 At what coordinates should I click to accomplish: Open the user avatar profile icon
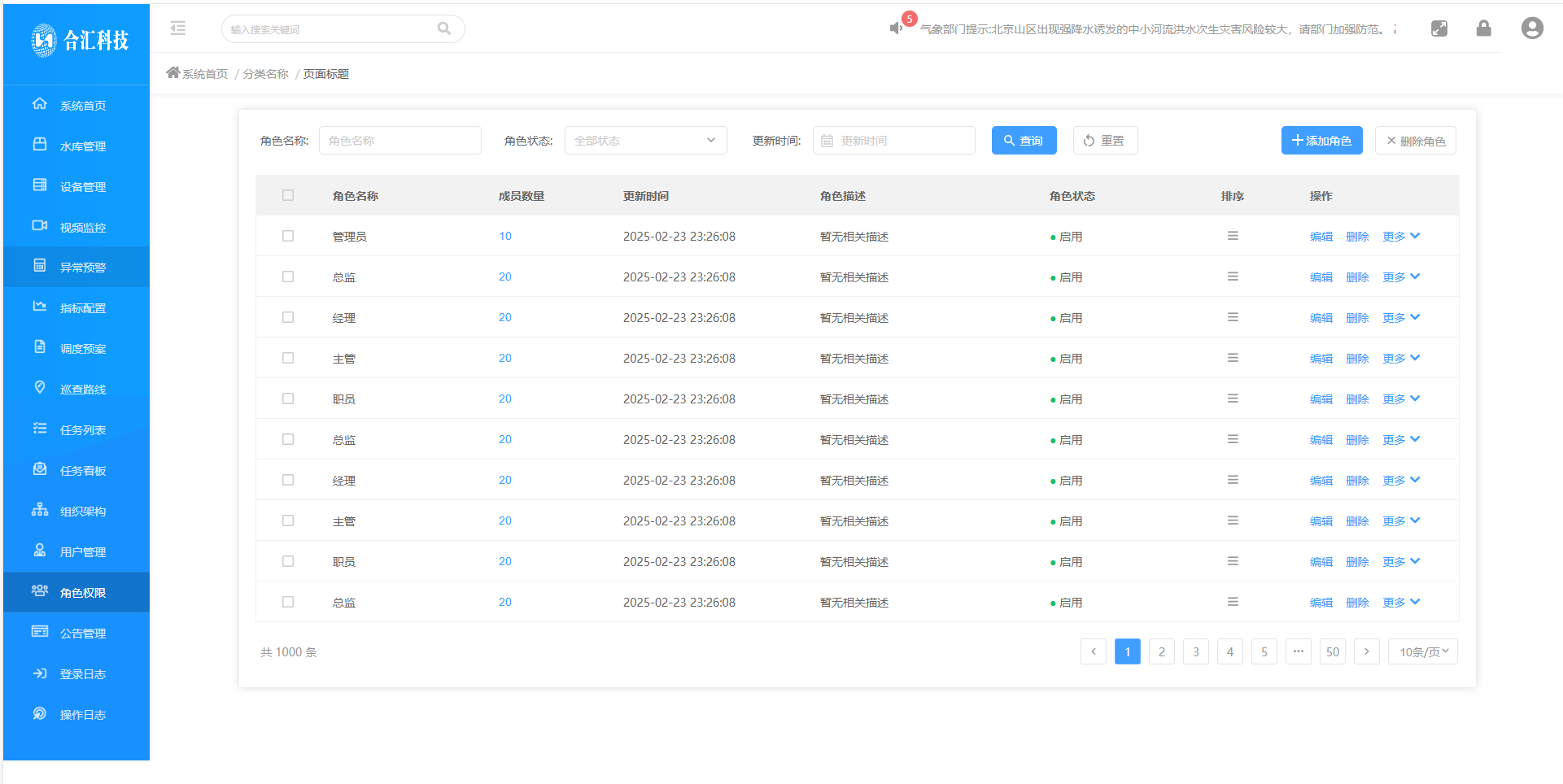1531,28
